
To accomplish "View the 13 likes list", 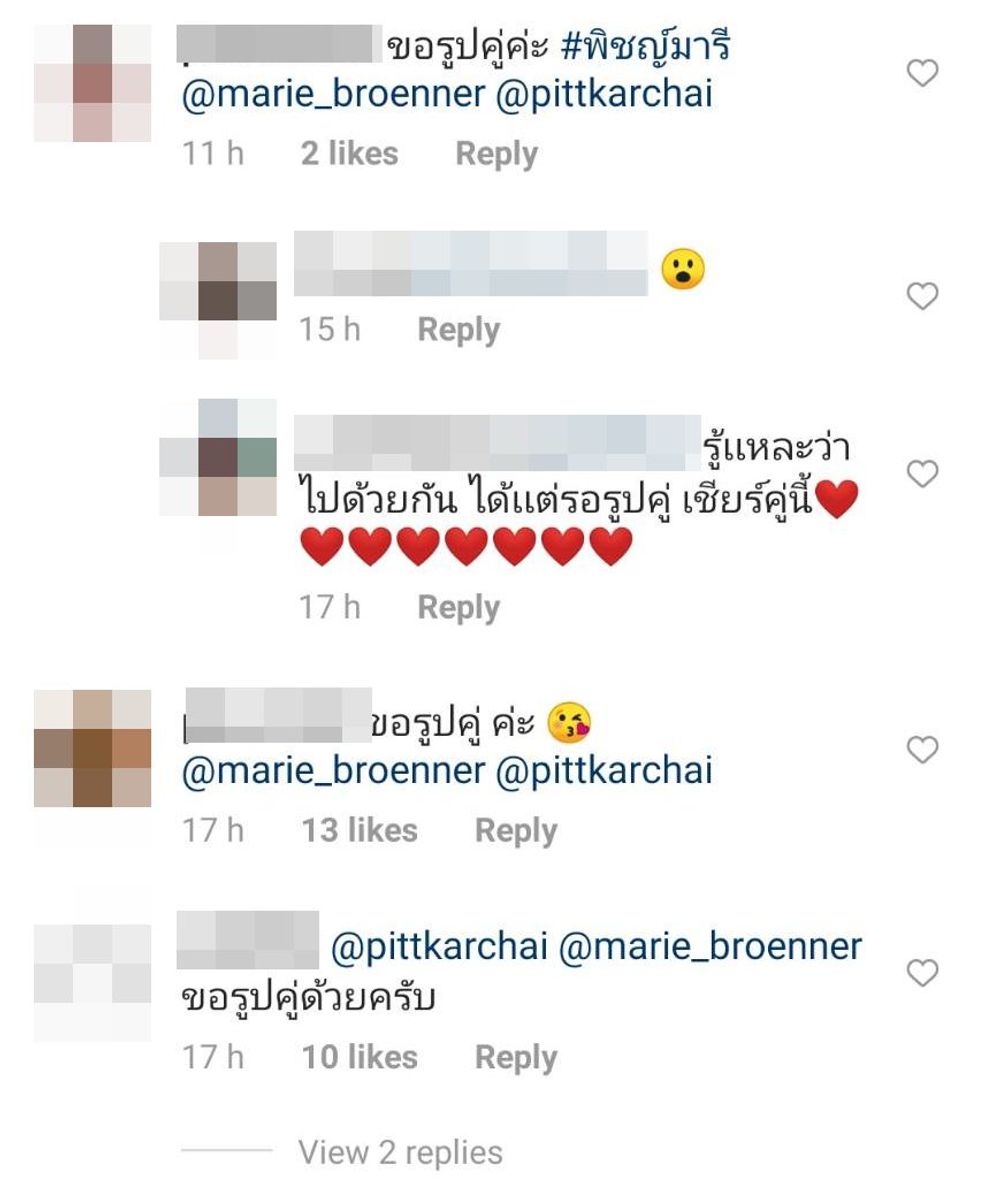I will 360,830.
